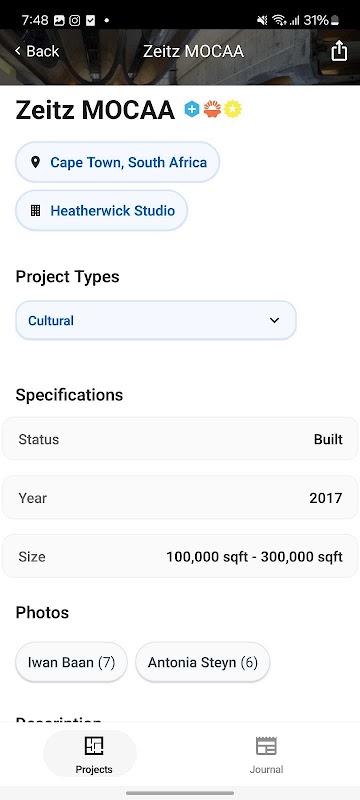Open Cape Town, South Africa location chip
The image size is (360, 800).
coord(118,162)
